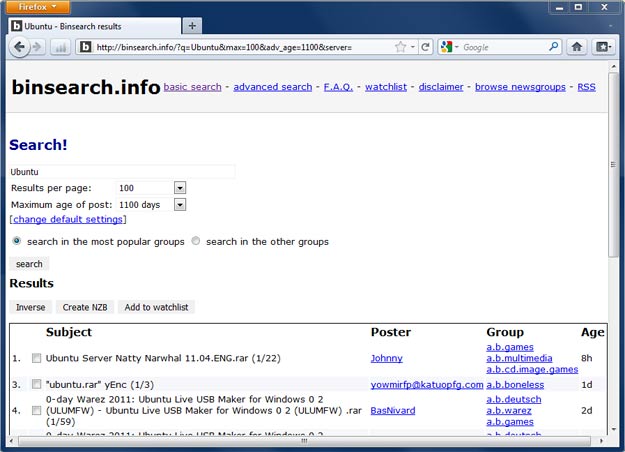
Task: Click the Age column header
Action: click(592, 332)
